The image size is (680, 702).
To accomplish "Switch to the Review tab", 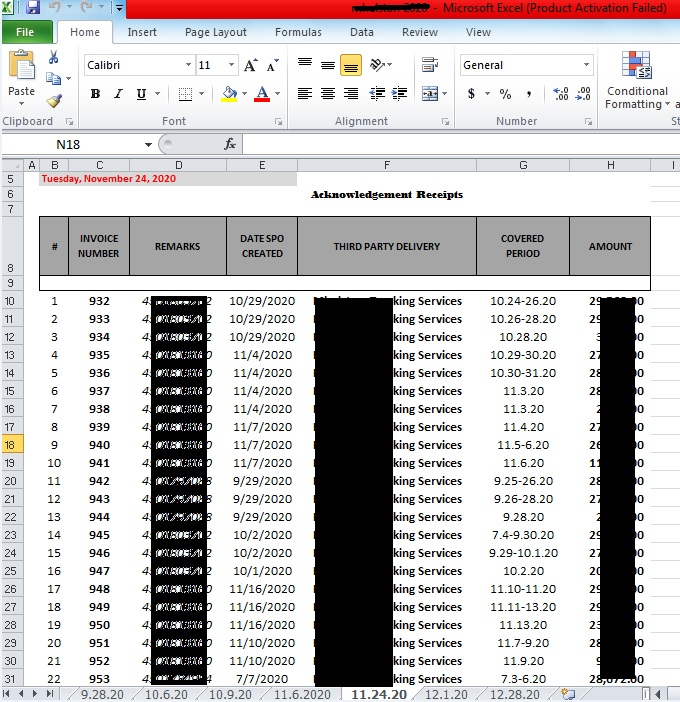I will coord(420,32).
